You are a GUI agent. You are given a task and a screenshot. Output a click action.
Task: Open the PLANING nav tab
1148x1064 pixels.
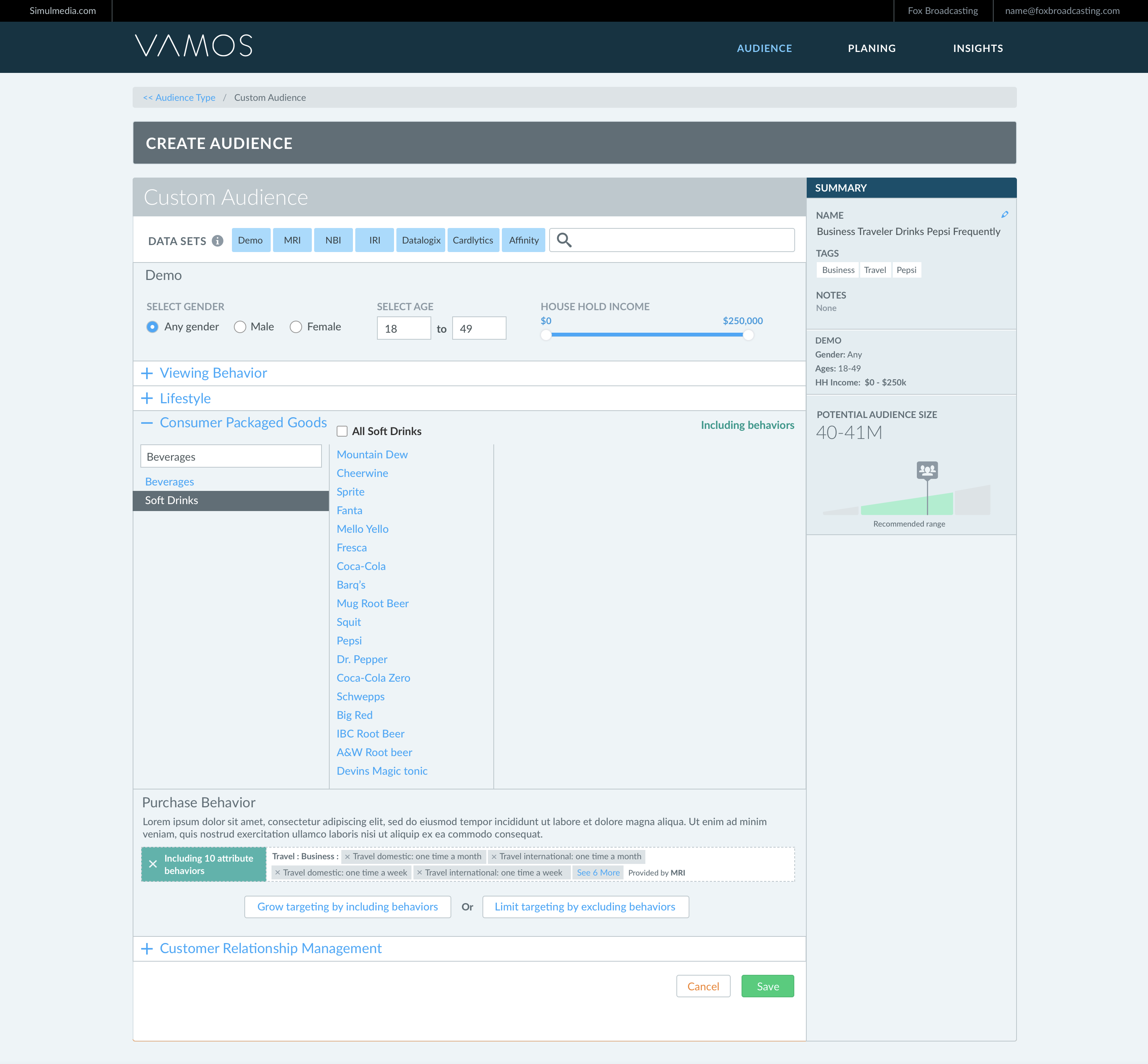[x=871, y=48]
